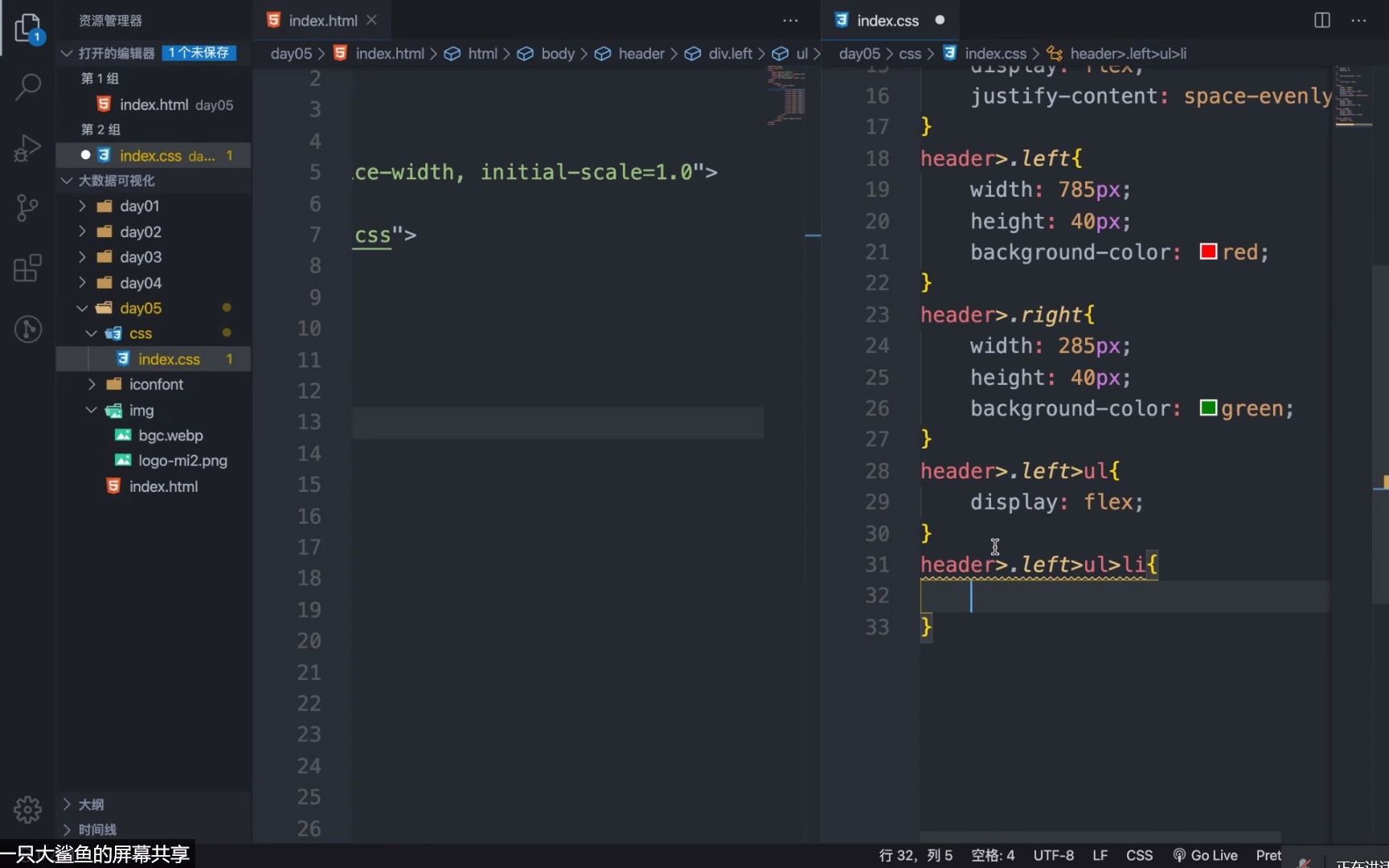
Task: Open the Search panel in activity bar
Action: click(x=28, y=86)
